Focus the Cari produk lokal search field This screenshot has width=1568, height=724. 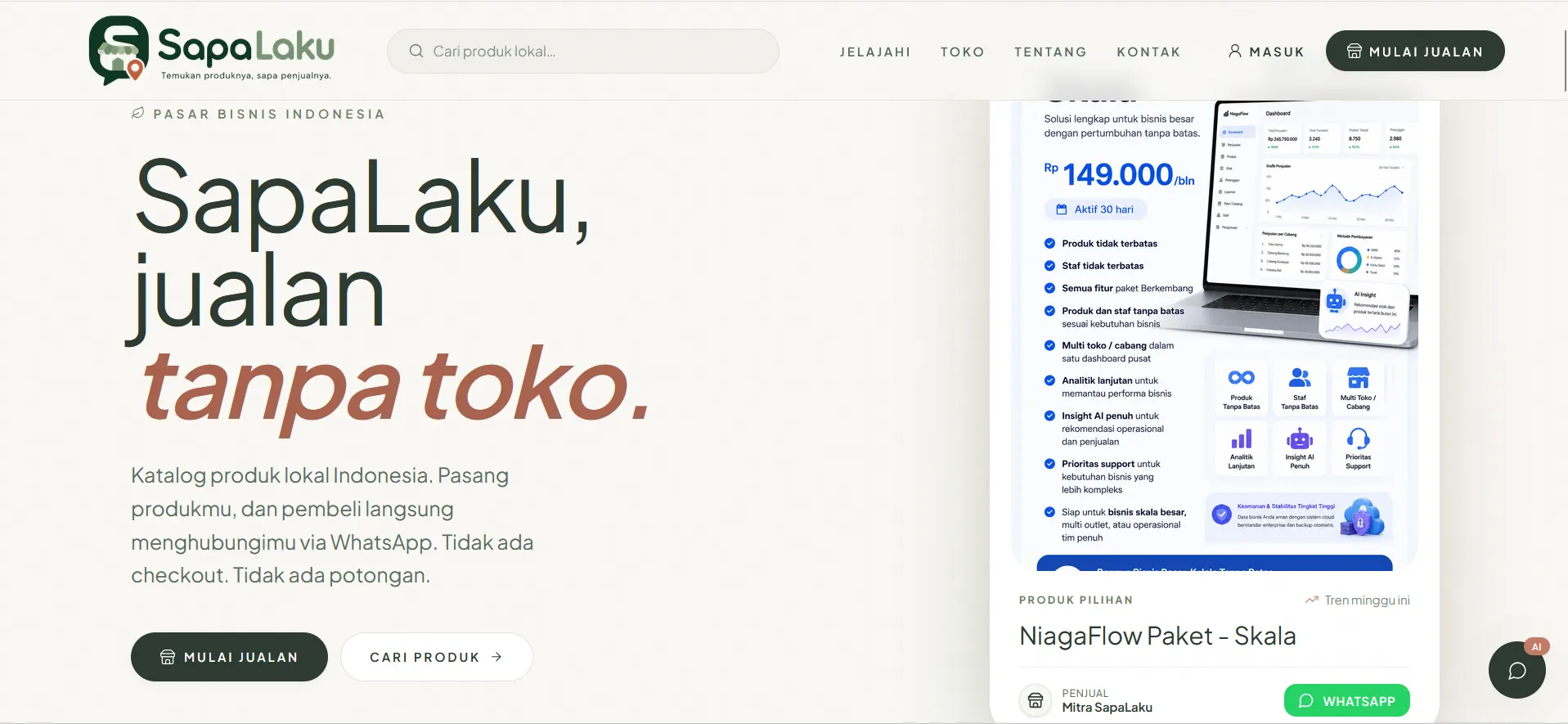pyautogui.click(x=582, y=51)
